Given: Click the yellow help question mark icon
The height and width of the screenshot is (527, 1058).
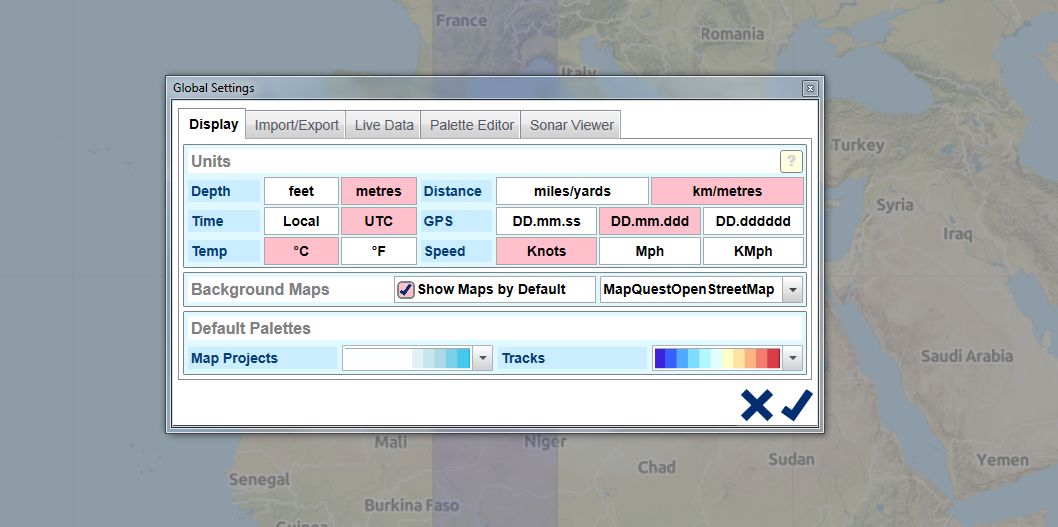Looking at the screenshot, I should pyautogui.click(x=791, y=162).
